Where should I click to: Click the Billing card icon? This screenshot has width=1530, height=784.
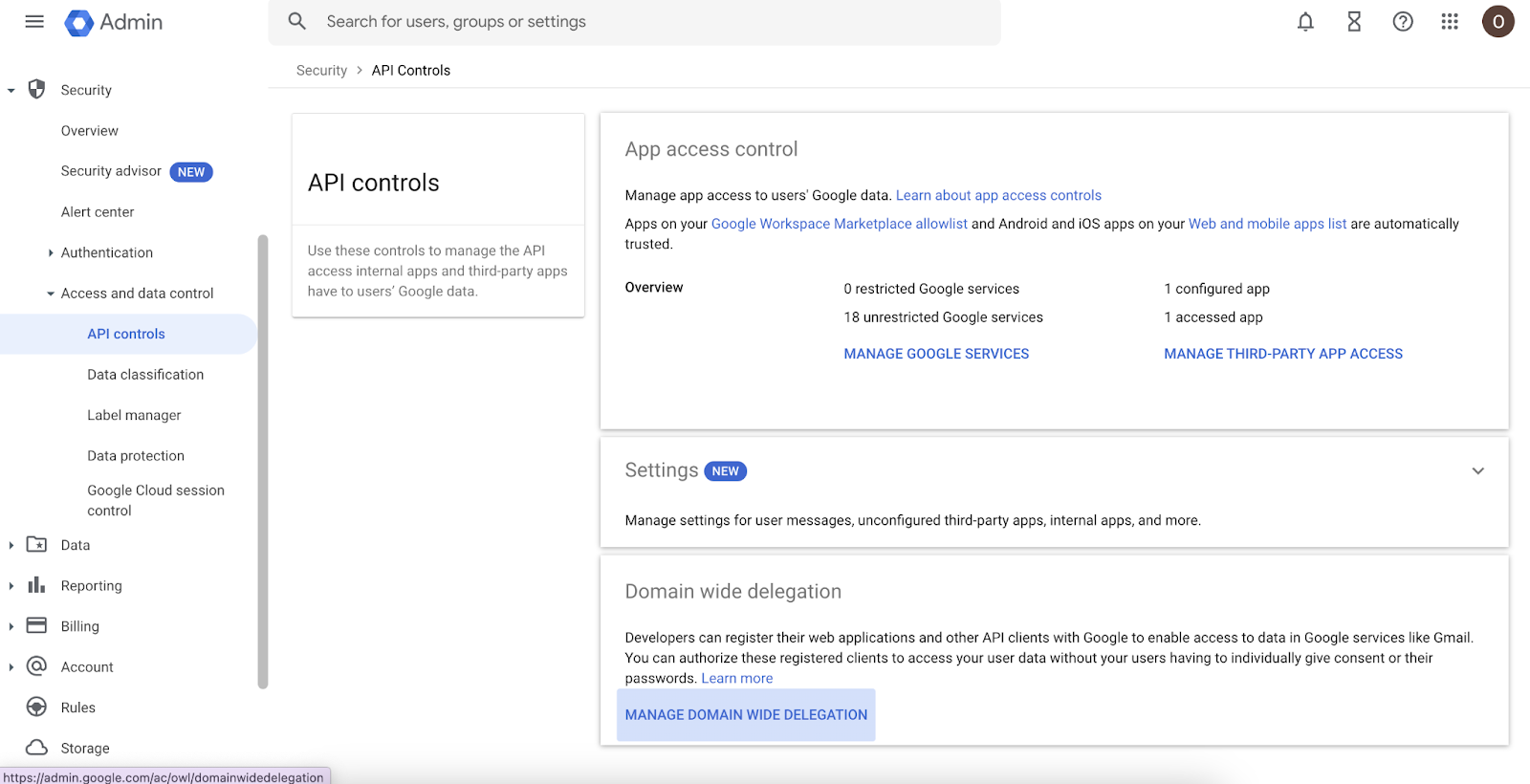coord(37,625)
